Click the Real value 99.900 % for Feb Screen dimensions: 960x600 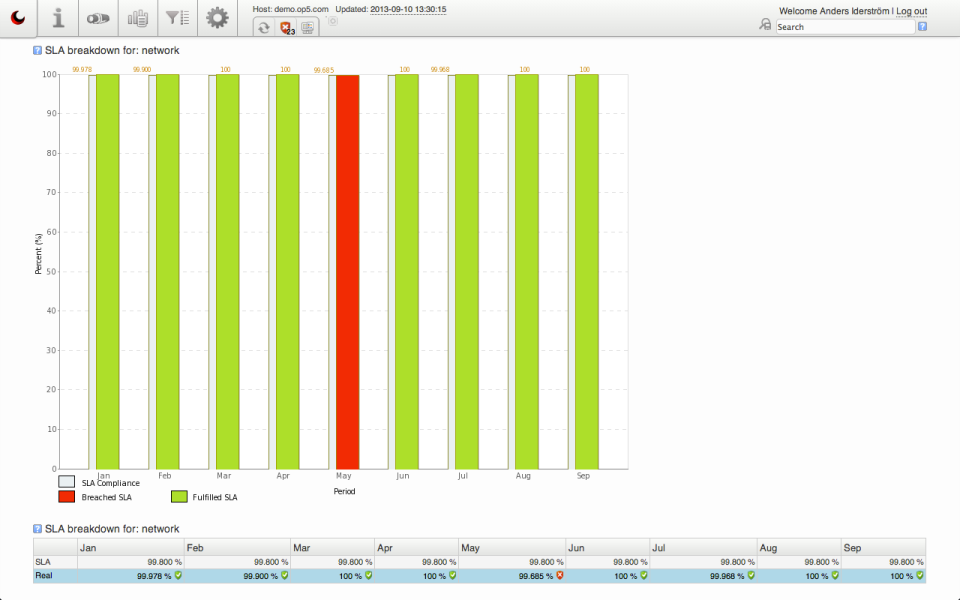[x=260, y=576]
